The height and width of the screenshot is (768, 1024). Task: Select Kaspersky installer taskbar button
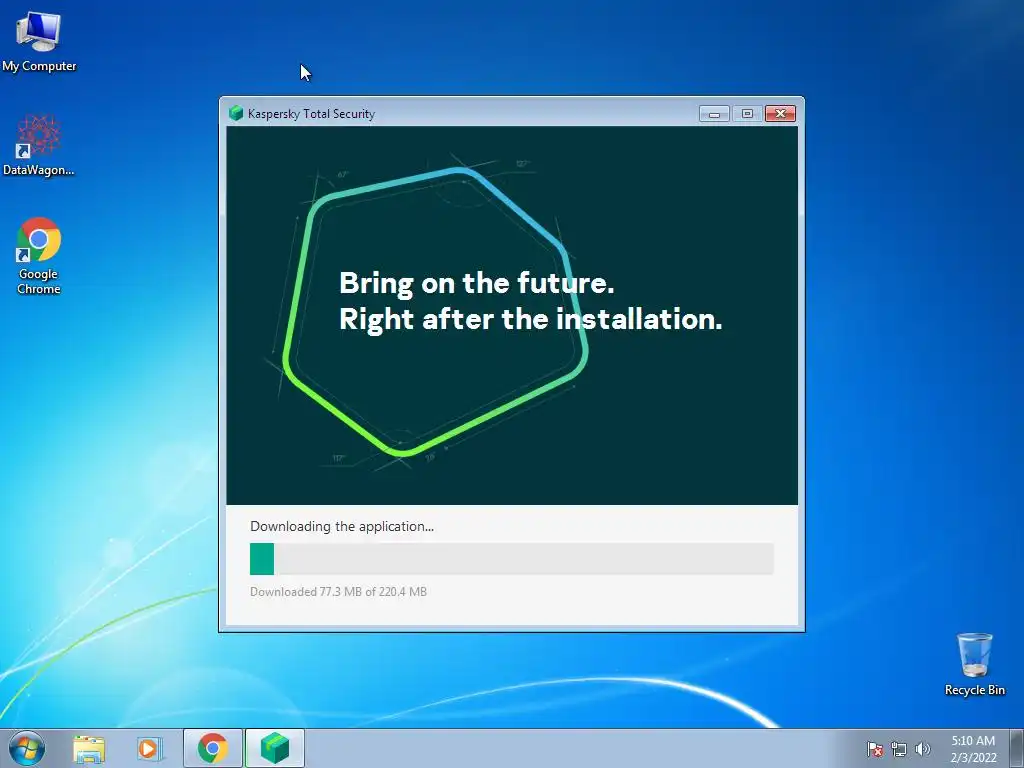(x=275, y=748)
